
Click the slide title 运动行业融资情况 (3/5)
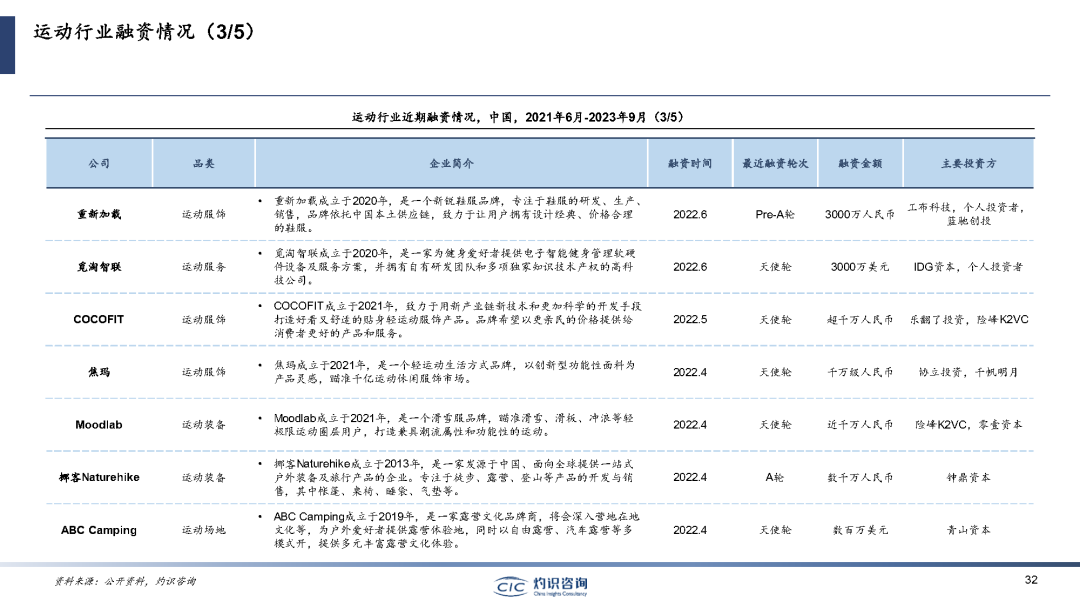pos(143,32)
